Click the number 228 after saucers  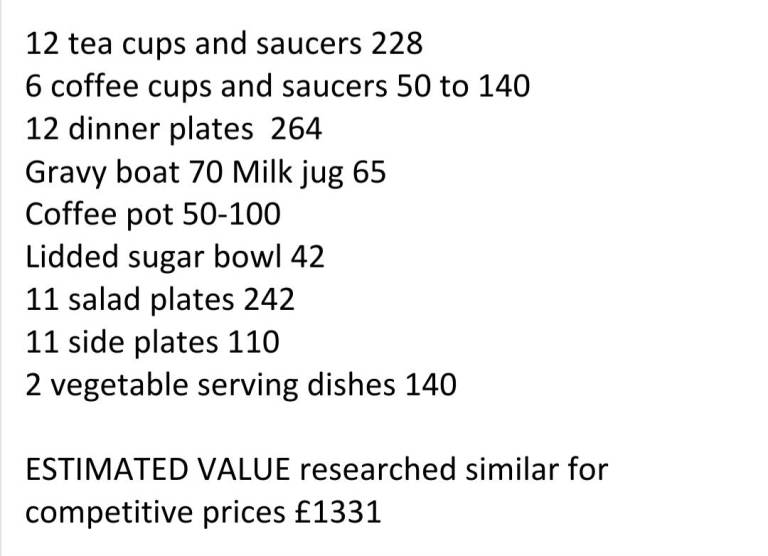coord(397,43)
